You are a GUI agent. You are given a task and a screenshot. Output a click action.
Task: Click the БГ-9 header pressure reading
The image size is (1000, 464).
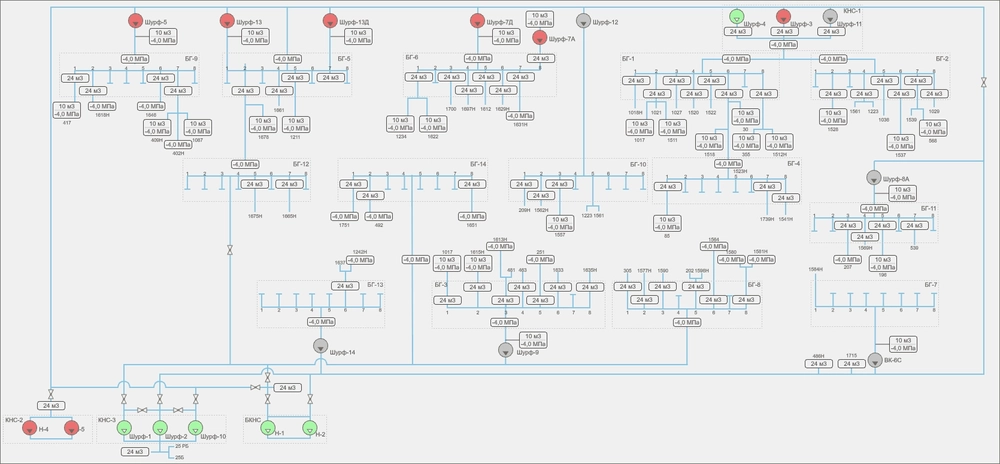pyautogui.click(x=135, y=57)
